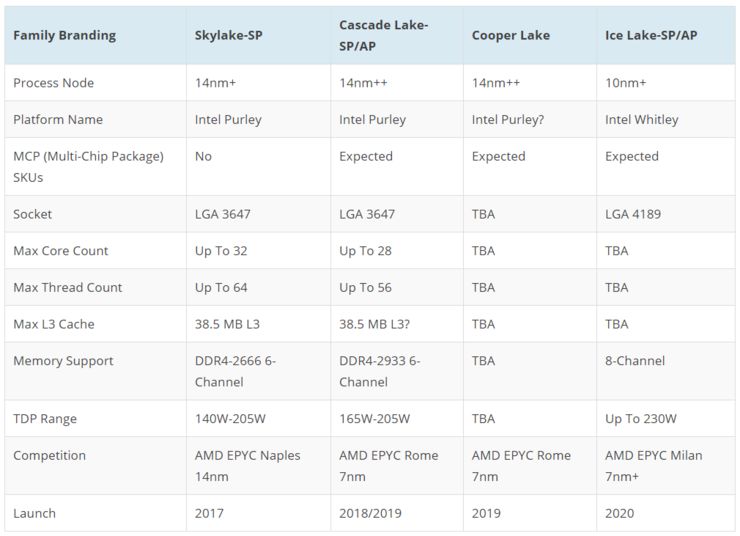Select the MCP (Multi-Chip Package) SKUs label

pyautogui.click(x=88, y=166)
